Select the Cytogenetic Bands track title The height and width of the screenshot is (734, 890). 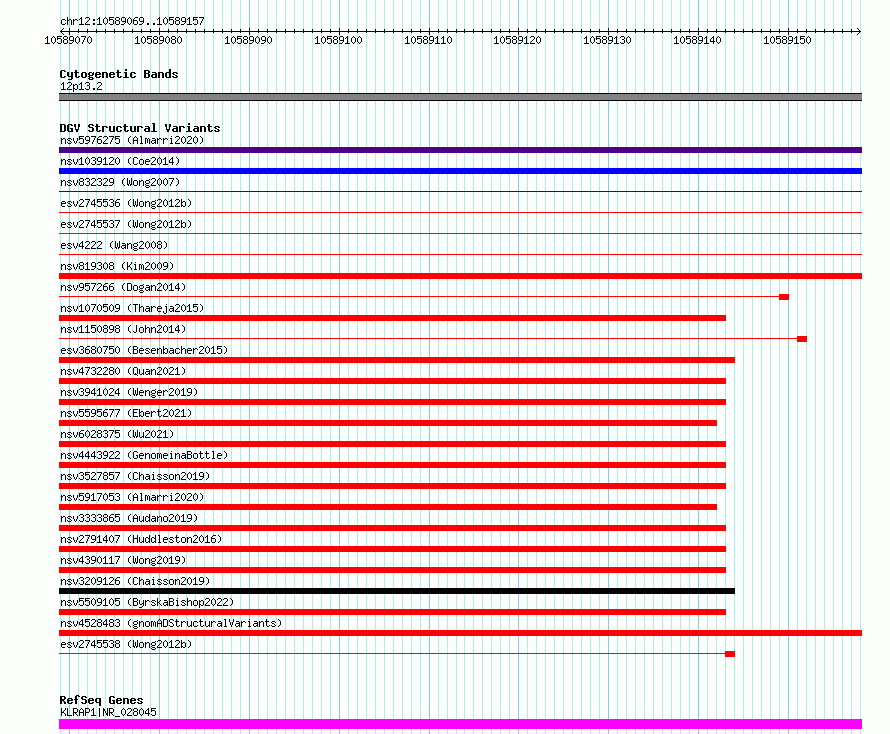pos(119,74)
